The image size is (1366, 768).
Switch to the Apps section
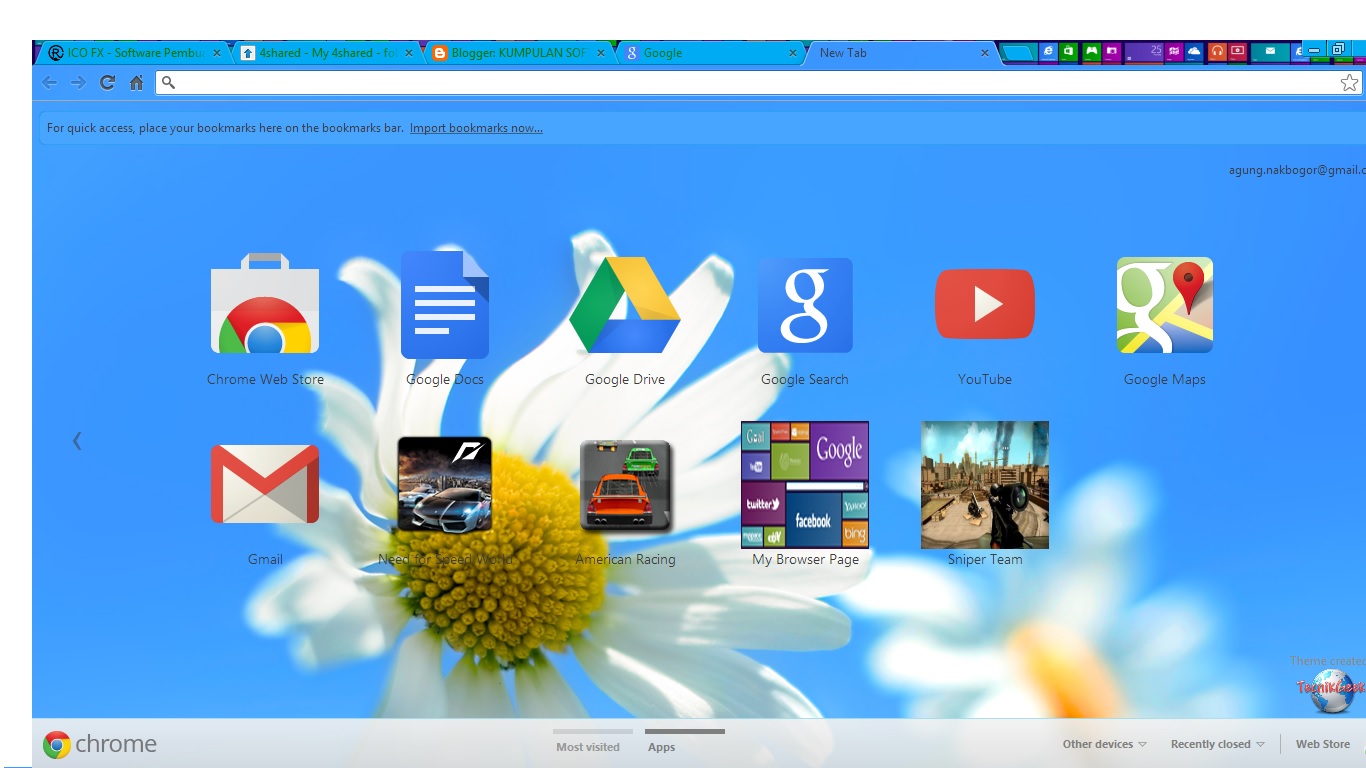[661, 747]
